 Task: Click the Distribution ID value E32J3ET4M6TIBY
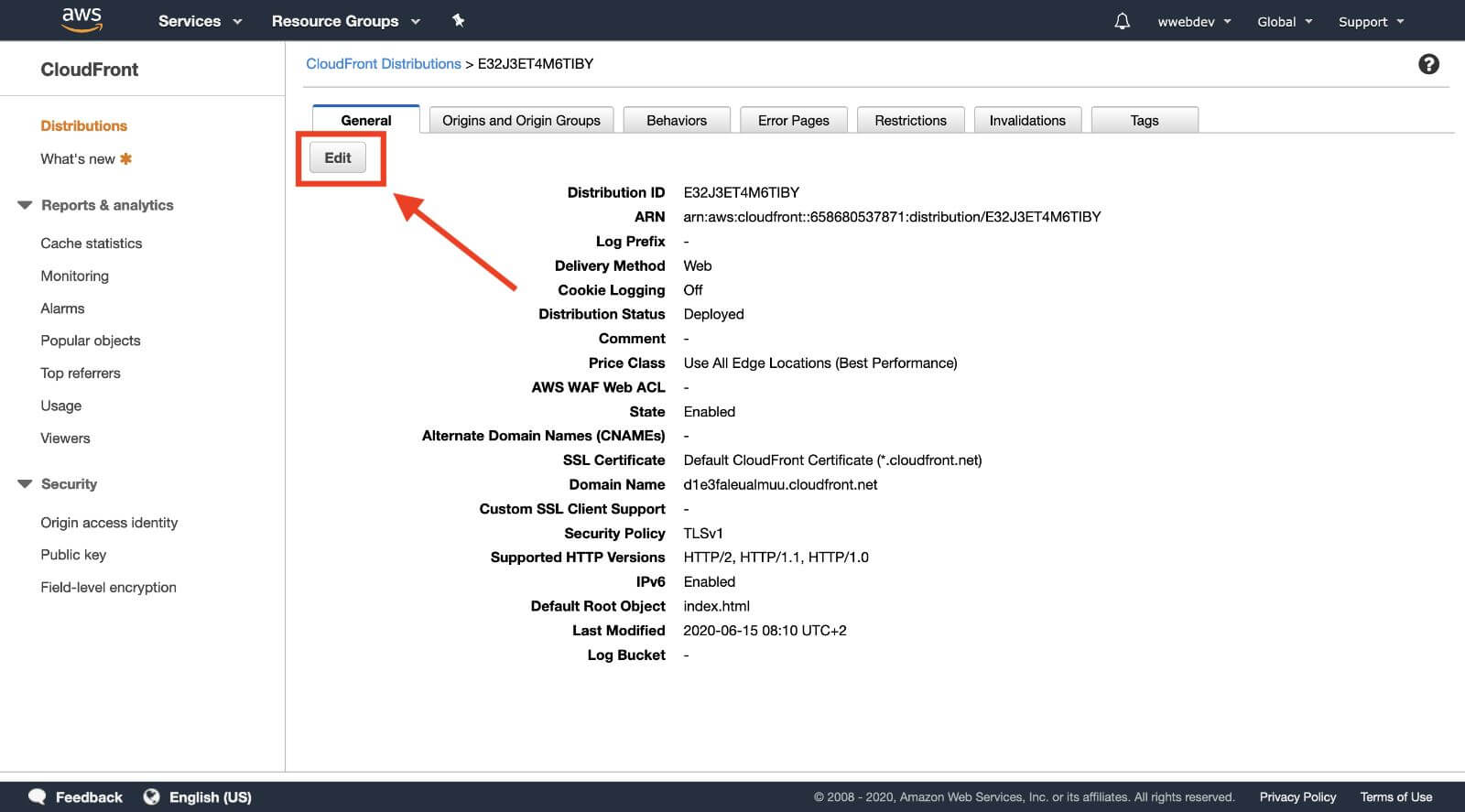[x=742, y=192]
